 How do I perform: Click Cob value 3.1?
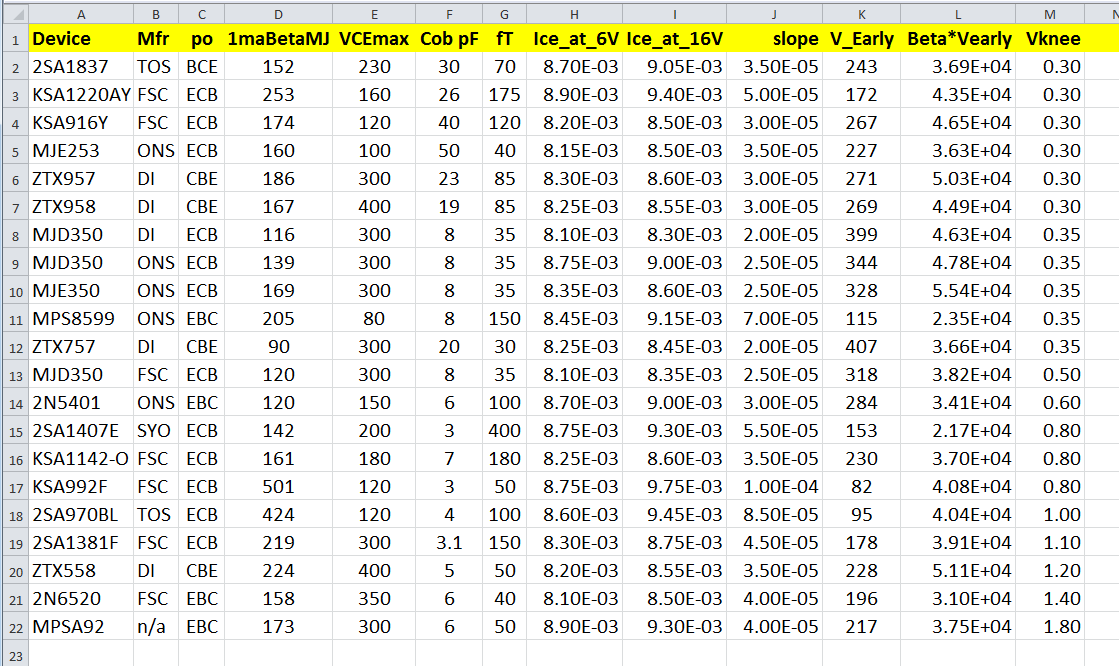click(449, 543)
